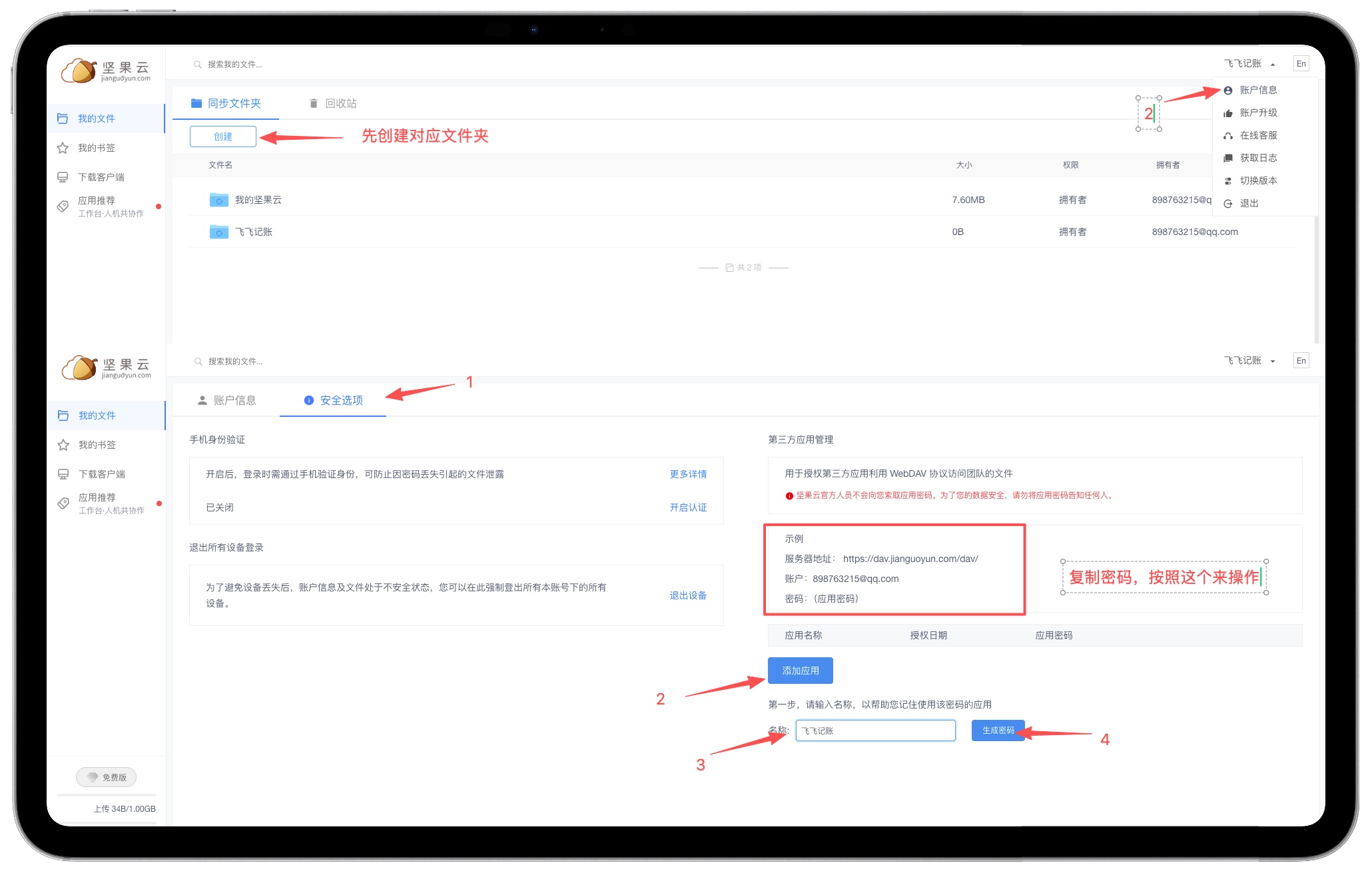This screenshot has width=1372, height=871.
Task: Click the star icon of 我的书签 on file list page
Action: [x=63, y=148]
